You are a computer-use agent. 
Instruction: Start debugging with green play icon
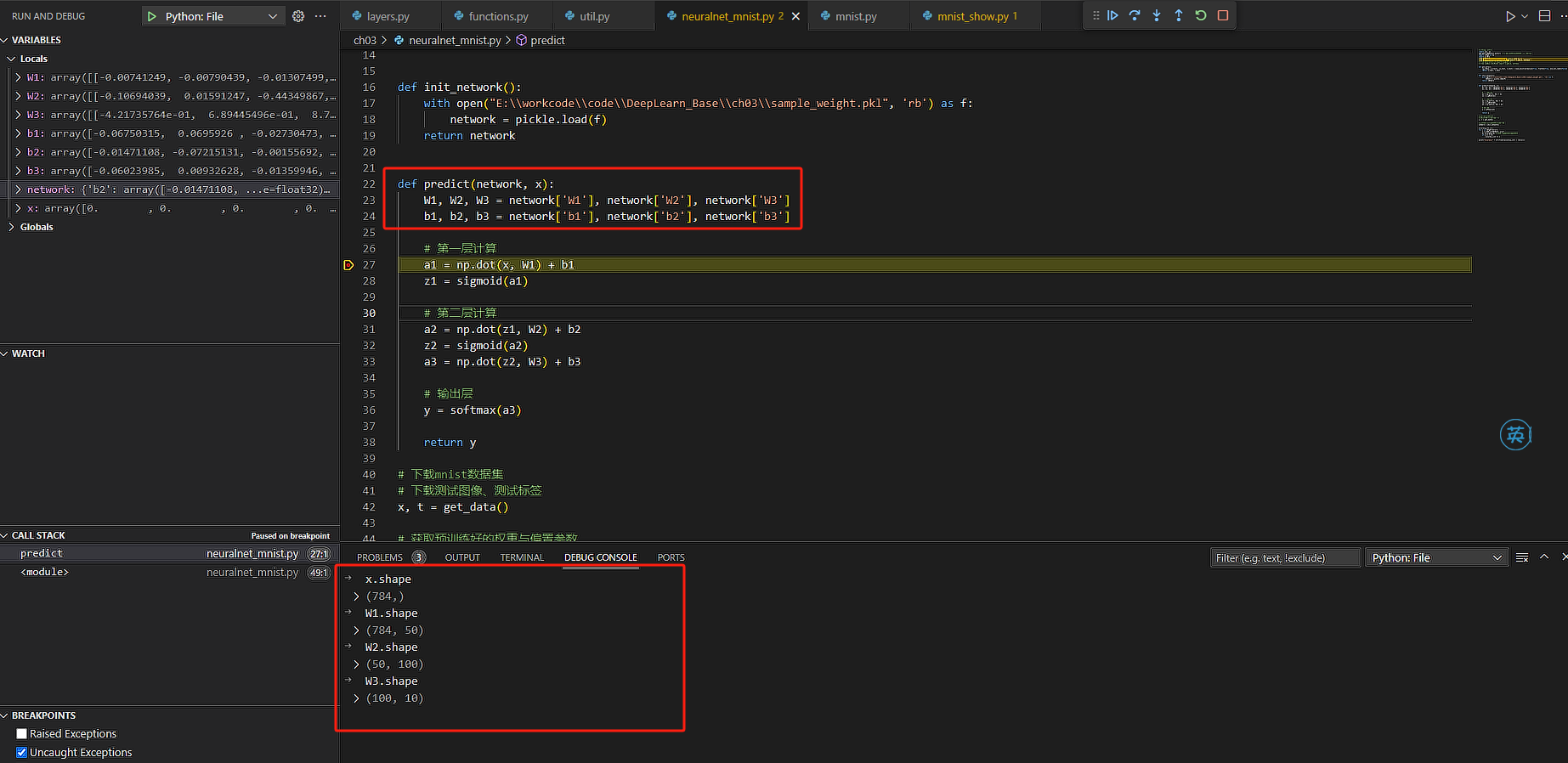tap(151, 16)
